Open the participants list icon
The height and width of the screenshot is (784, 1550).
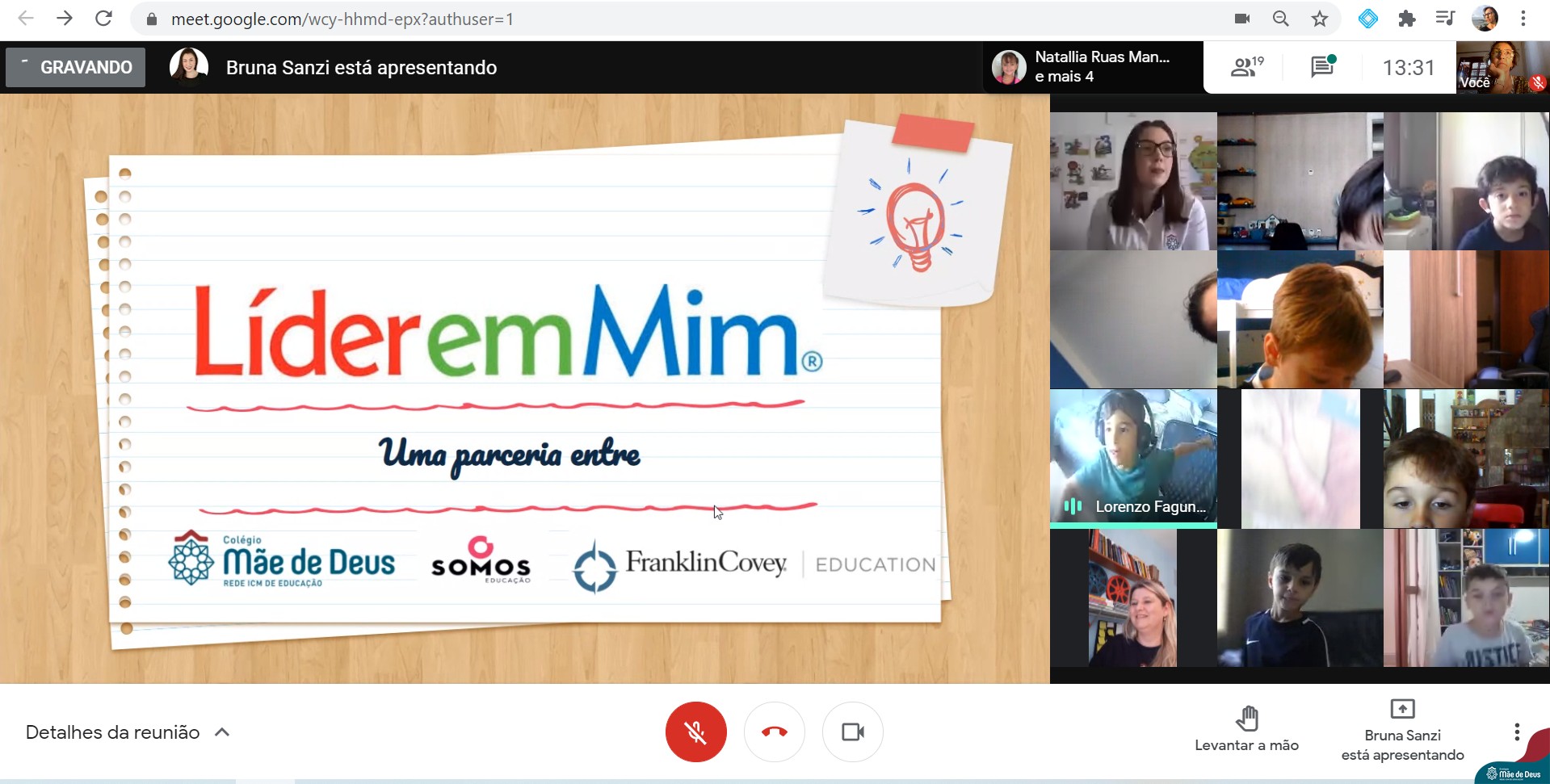tap(1246, 67)
